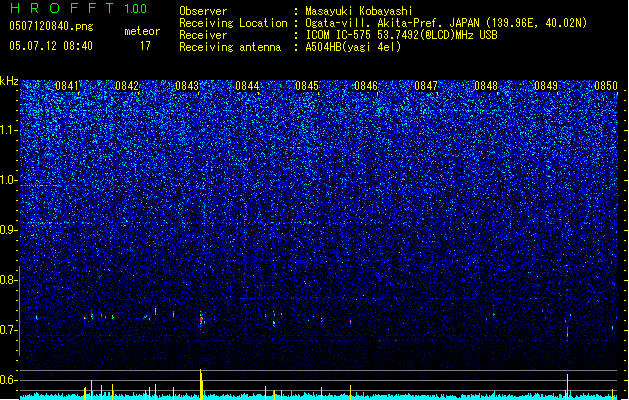
Task: Select the ICOM IC-575 receiver description
Action: tap(402, 35)
